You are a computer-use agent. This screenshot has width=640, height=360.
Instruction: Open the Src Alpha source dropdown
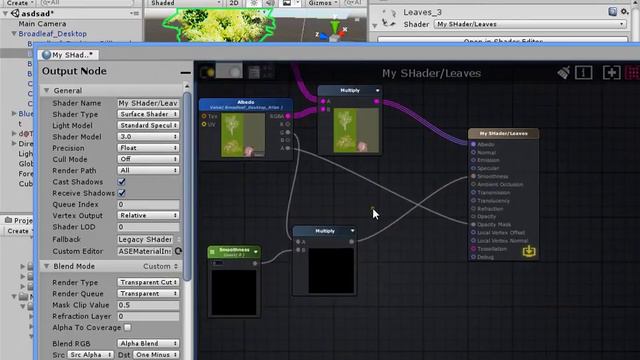coord(90,355)
